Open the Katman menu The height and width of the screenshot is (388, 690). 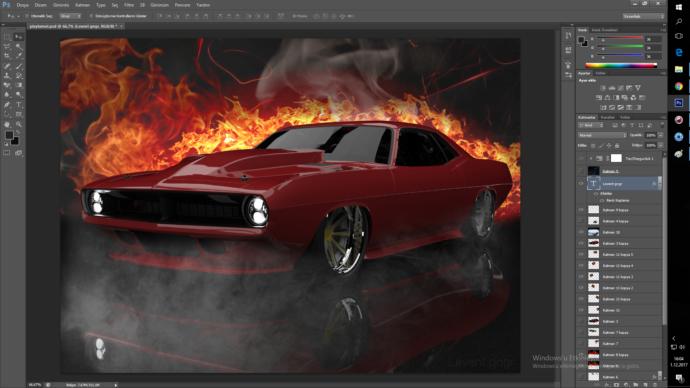coord(82,5)
